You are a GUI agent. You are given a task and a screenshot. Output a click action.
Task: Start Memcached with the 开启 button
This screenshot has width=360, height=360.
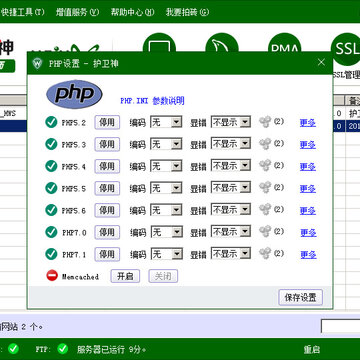125,276
